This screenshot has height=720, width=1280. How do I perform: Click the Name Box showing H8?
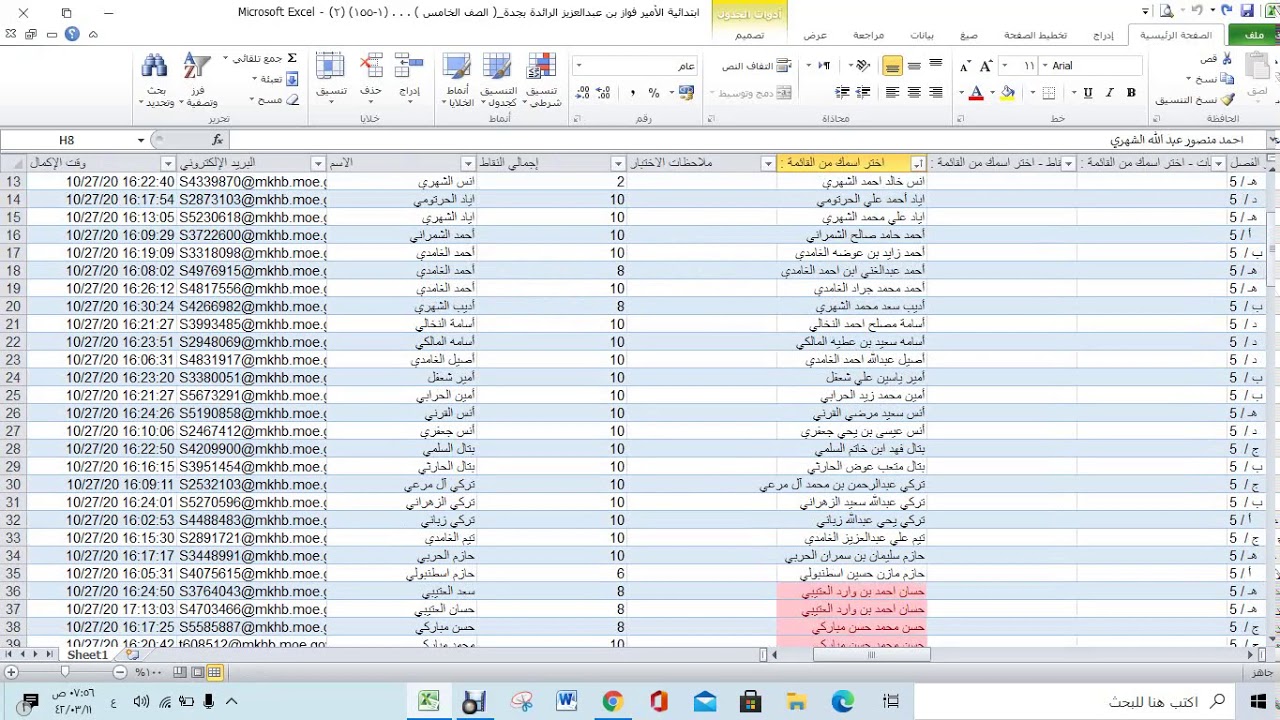click(66, 140)
